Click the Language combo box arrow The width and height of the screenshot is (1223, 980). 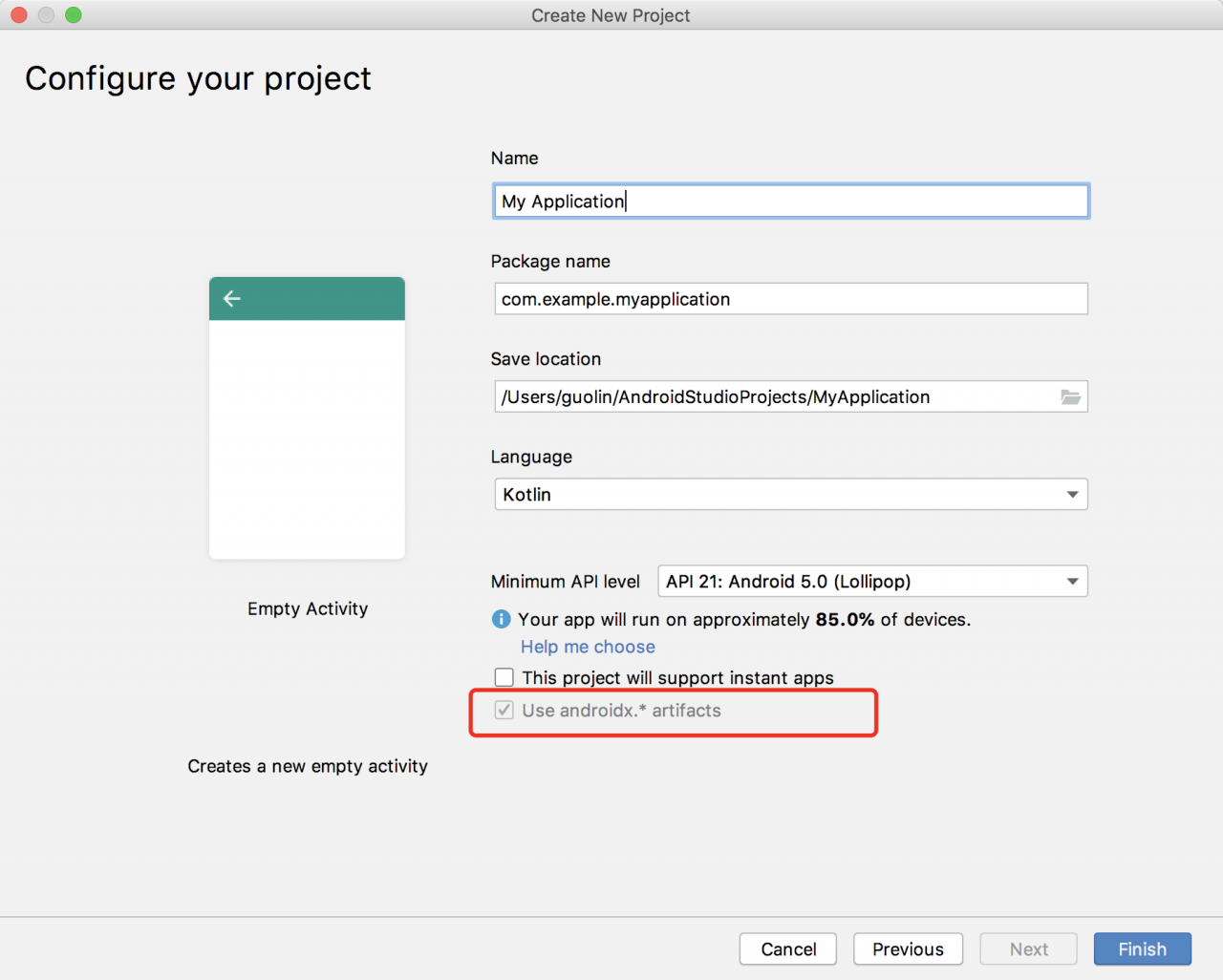click(1072, 495)
